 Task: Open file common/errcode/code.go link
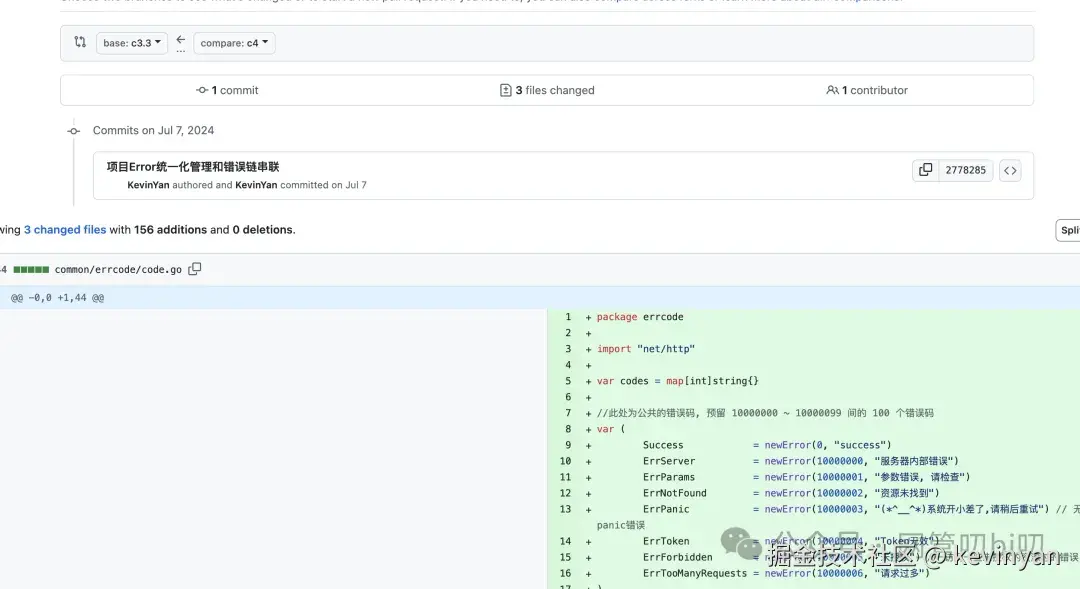pyautogui.click(x=118, y=269)
